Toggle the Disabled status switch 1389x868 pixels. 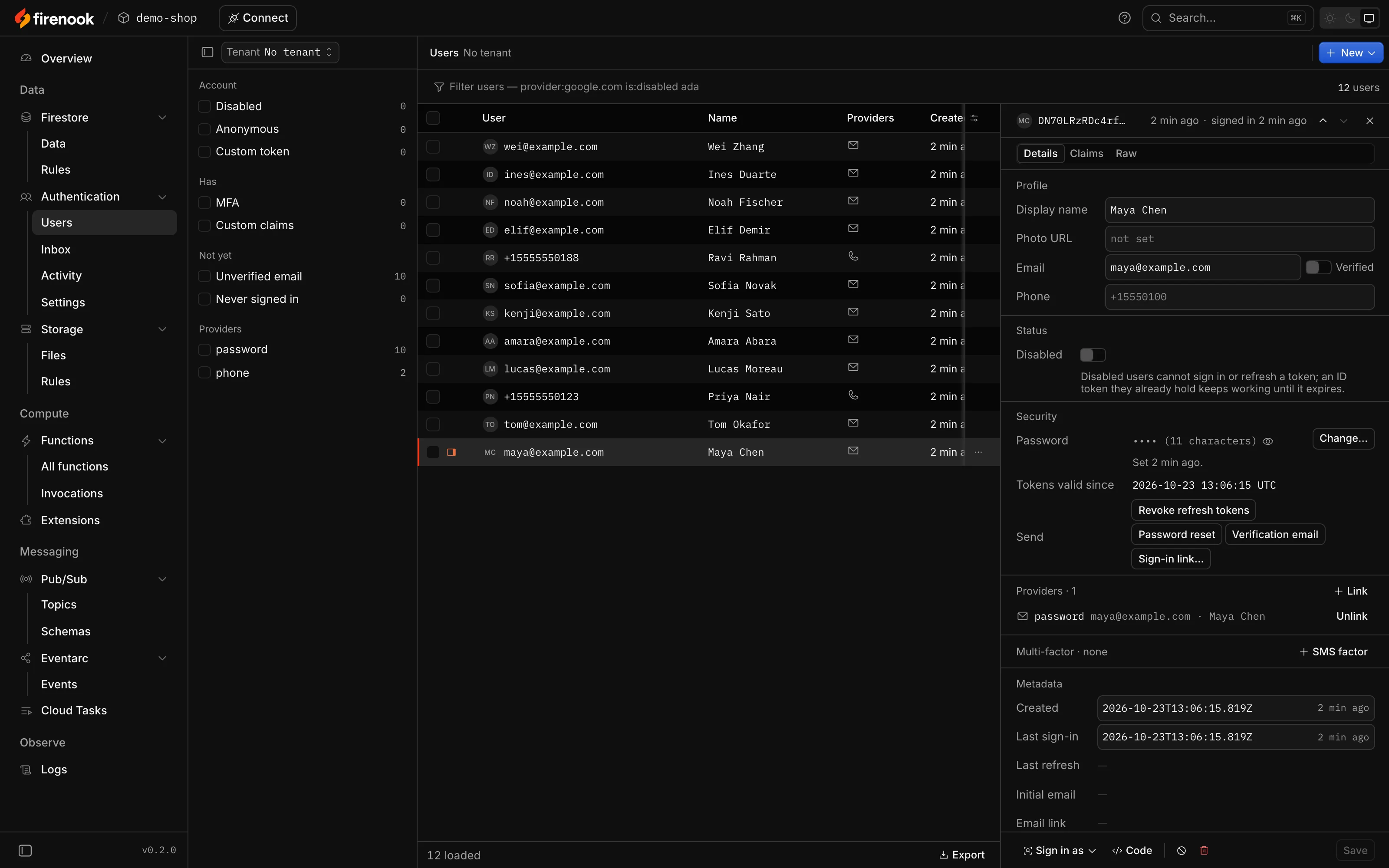click(x=1092, y=355)
